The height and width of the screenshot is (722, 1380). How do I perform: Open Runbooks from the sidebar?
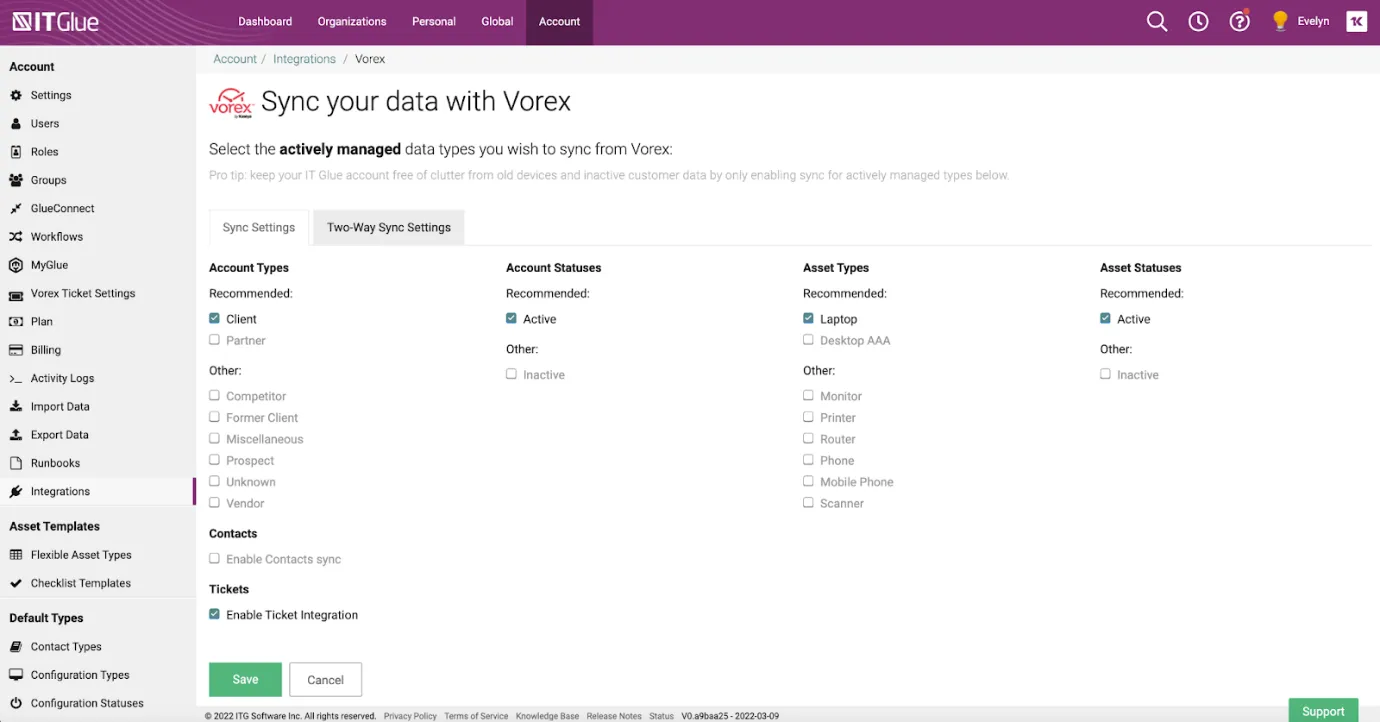click(55, 464)
